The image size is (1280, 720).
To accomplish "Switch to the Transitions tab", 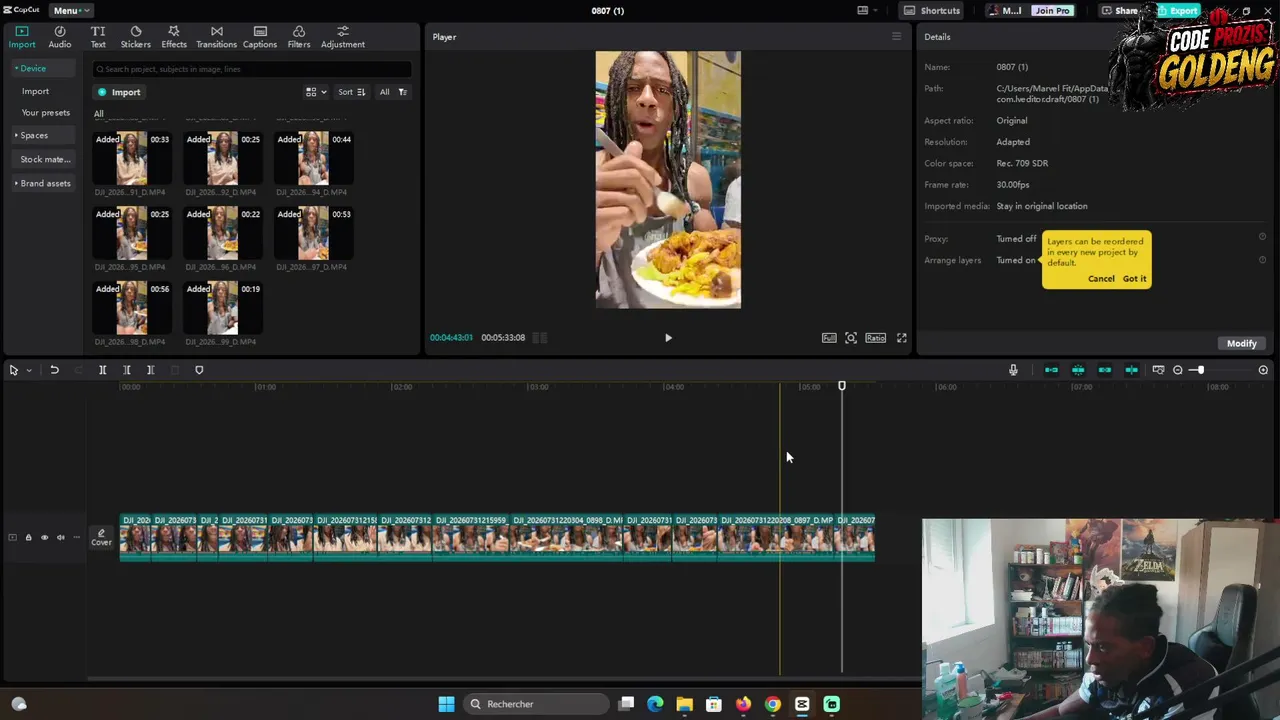I will (x=216, y=37).
